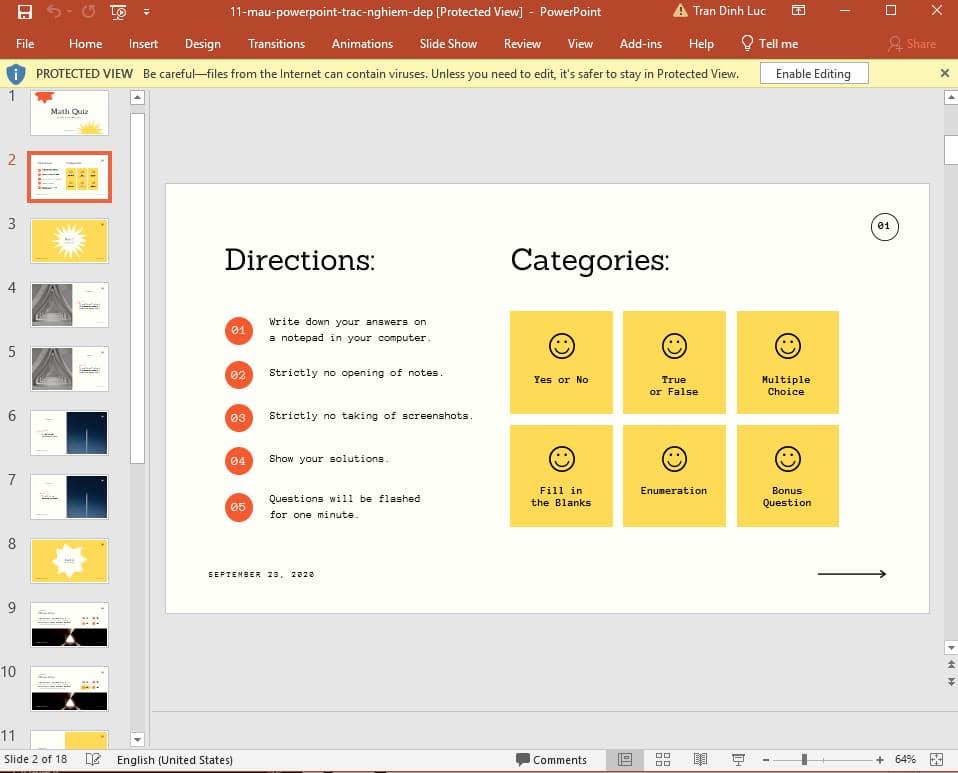The height and width of the screenshot is (773, 958).
Task: Open the Transitions tab
Action: (276, 44)
